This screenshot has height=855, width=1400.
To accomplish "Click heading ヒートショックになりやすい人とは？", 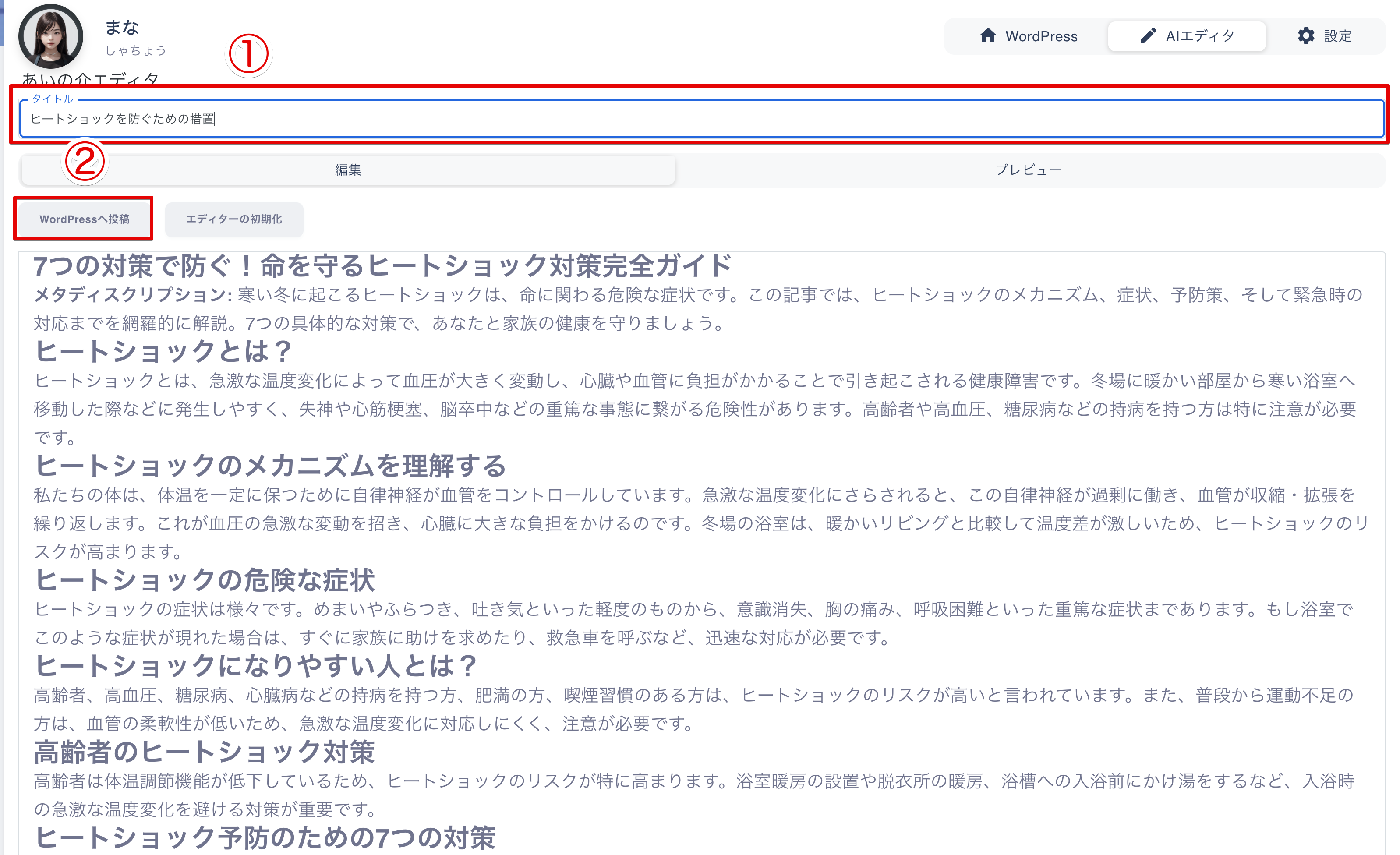I will coord(256,666).
